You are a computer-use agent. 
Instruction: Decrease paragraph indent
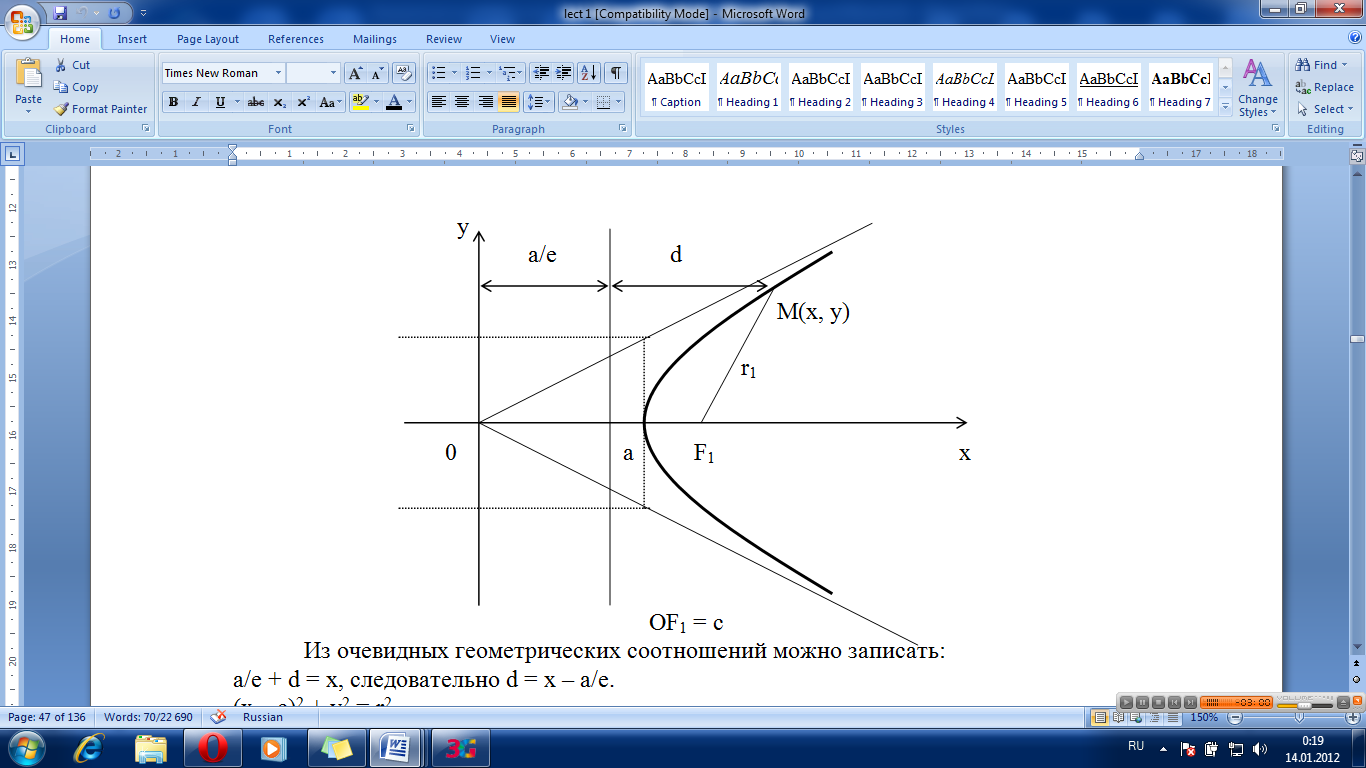[541, 73]
